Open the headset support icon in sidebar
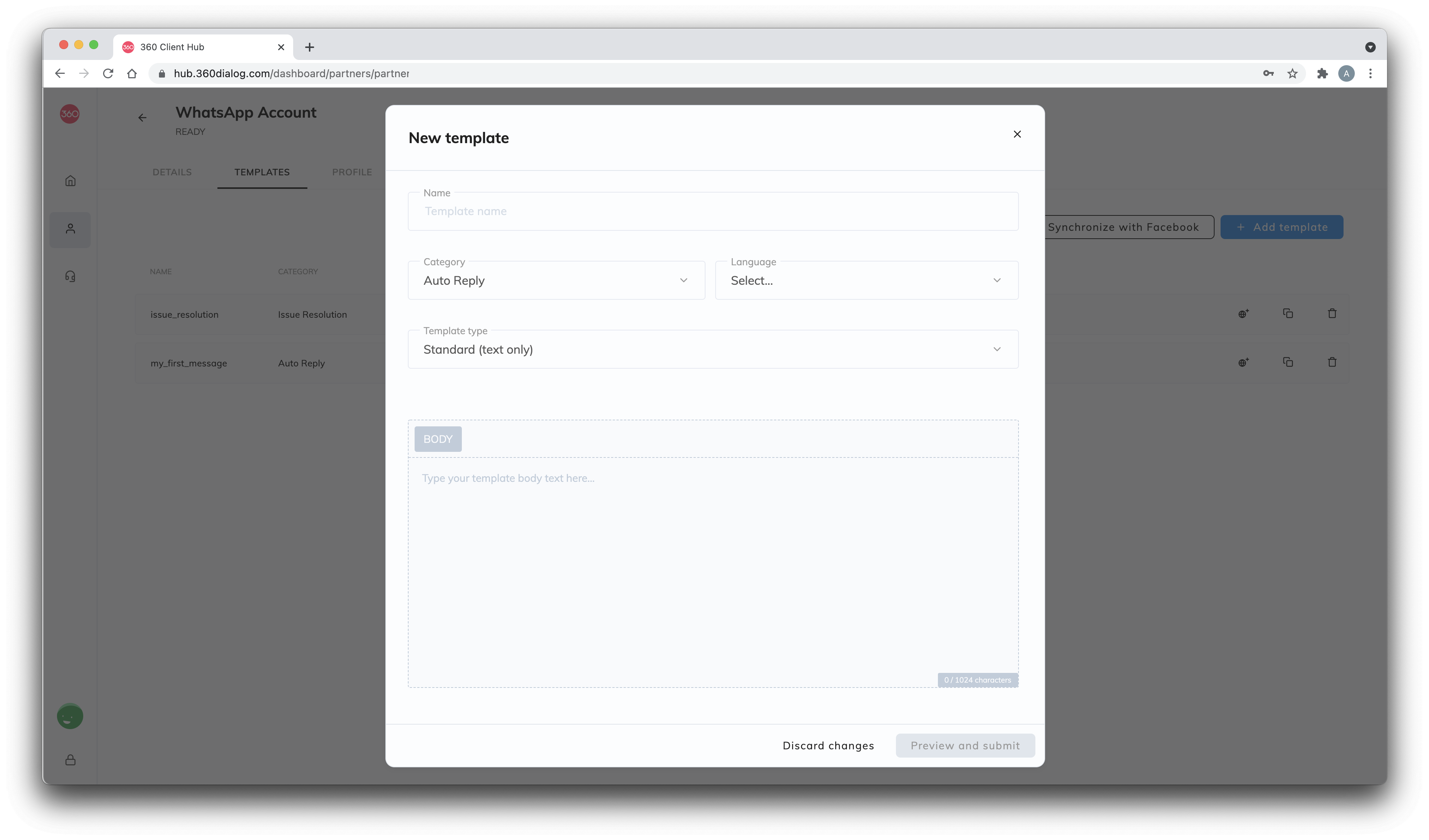The height and width of the screenshot is (840, 1429). 70,277
